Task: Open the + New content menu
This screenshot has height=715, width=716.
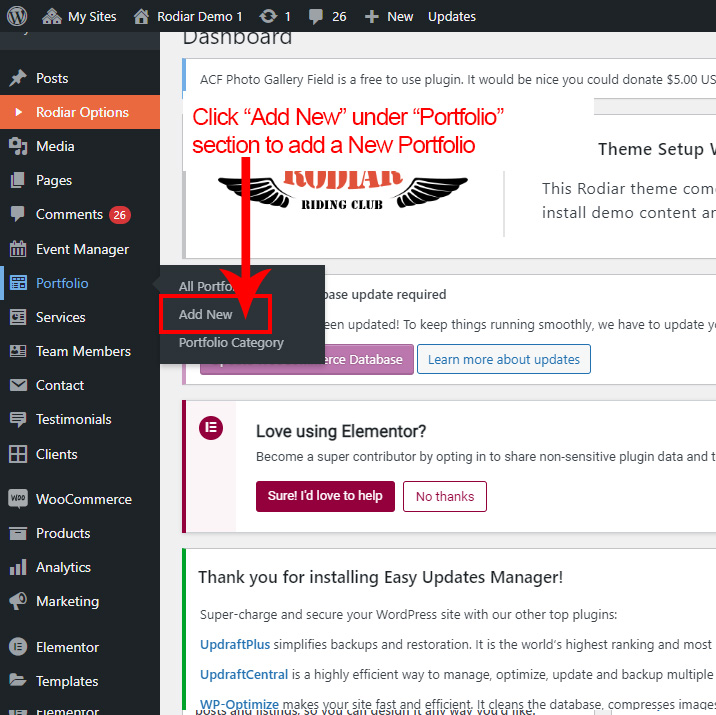Action: (x=388, y=16)
